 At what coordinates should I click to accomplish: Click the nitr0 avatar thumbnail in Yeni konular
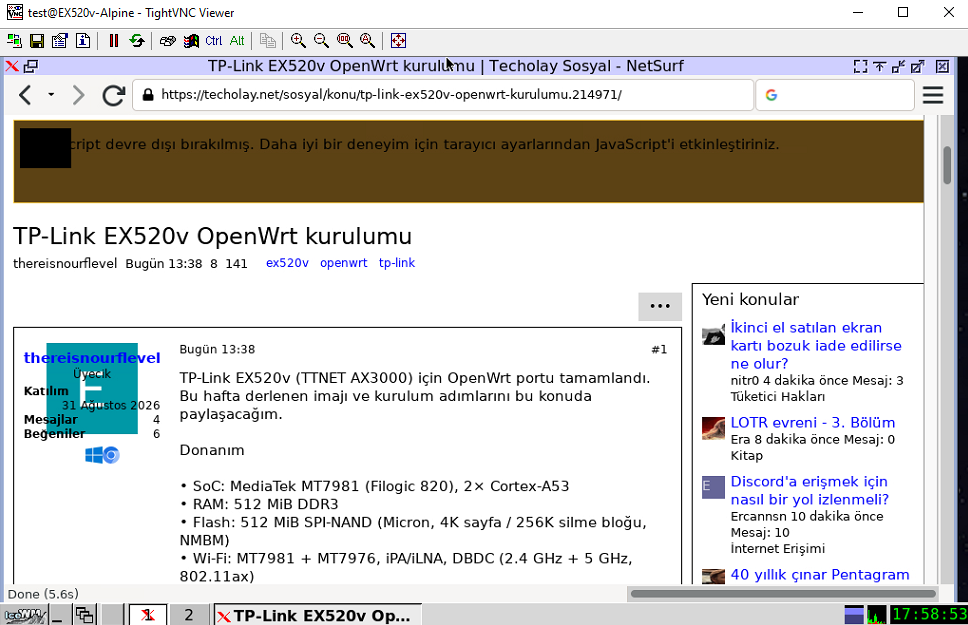(x=713, y=334)
